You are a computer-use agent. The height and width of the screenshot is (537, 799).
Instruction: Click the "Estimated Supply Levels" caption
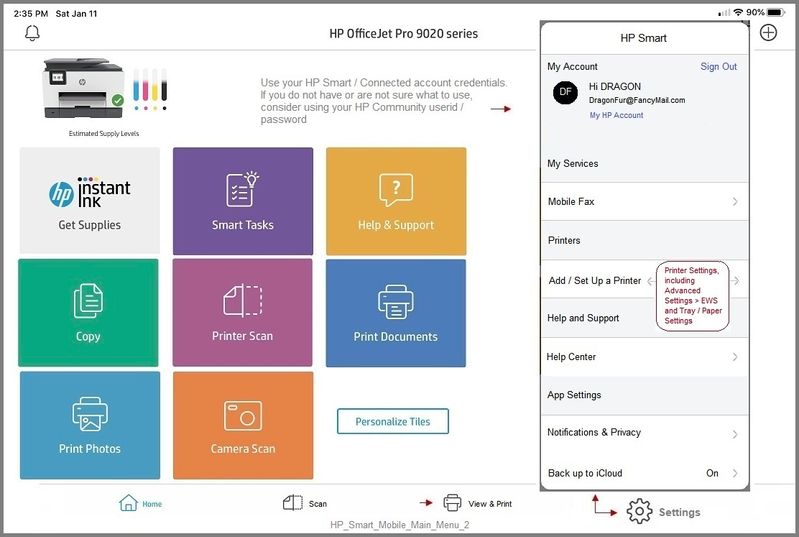pos(104,133)
